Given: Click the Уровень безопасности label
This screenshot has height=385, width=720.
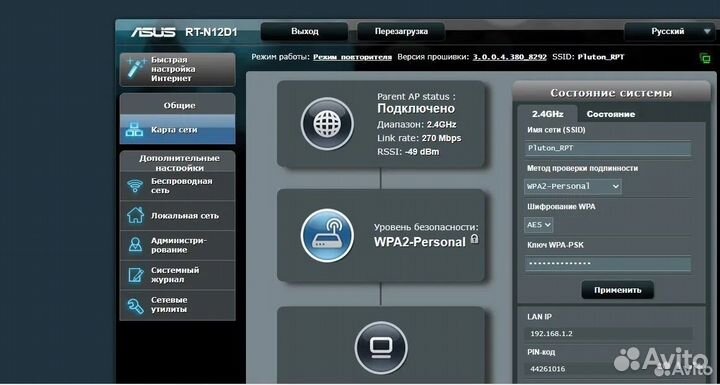Looking at the screenshot, I should 426,227.
